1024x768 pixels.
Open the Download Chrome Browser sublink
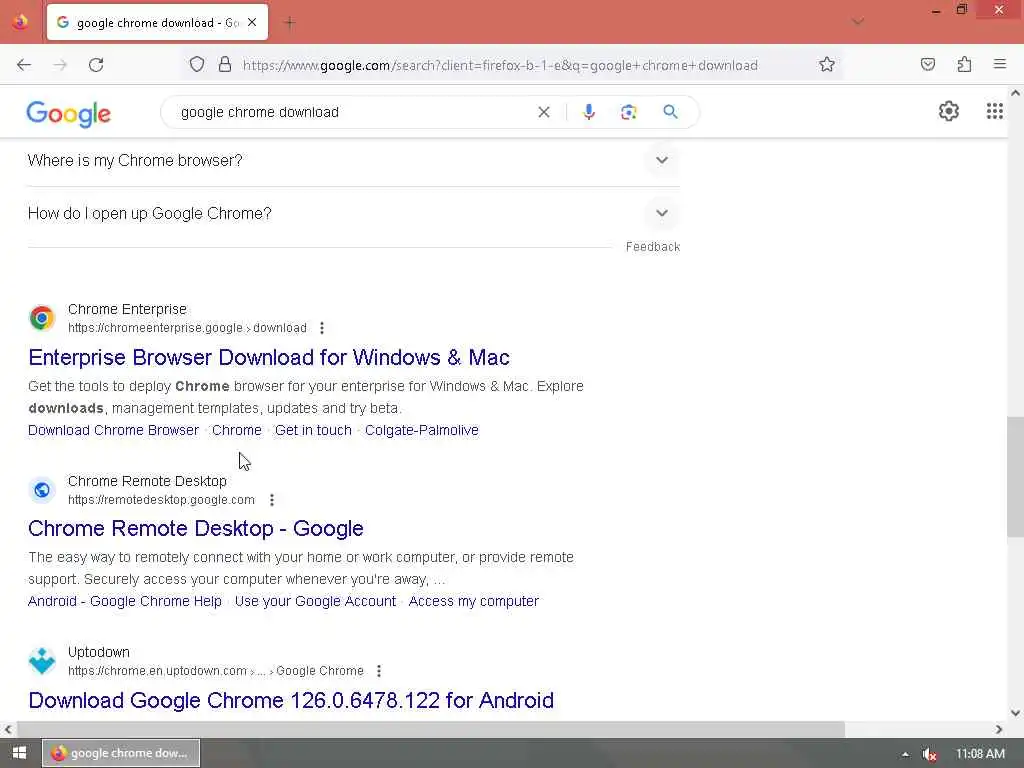click(113, 430)
